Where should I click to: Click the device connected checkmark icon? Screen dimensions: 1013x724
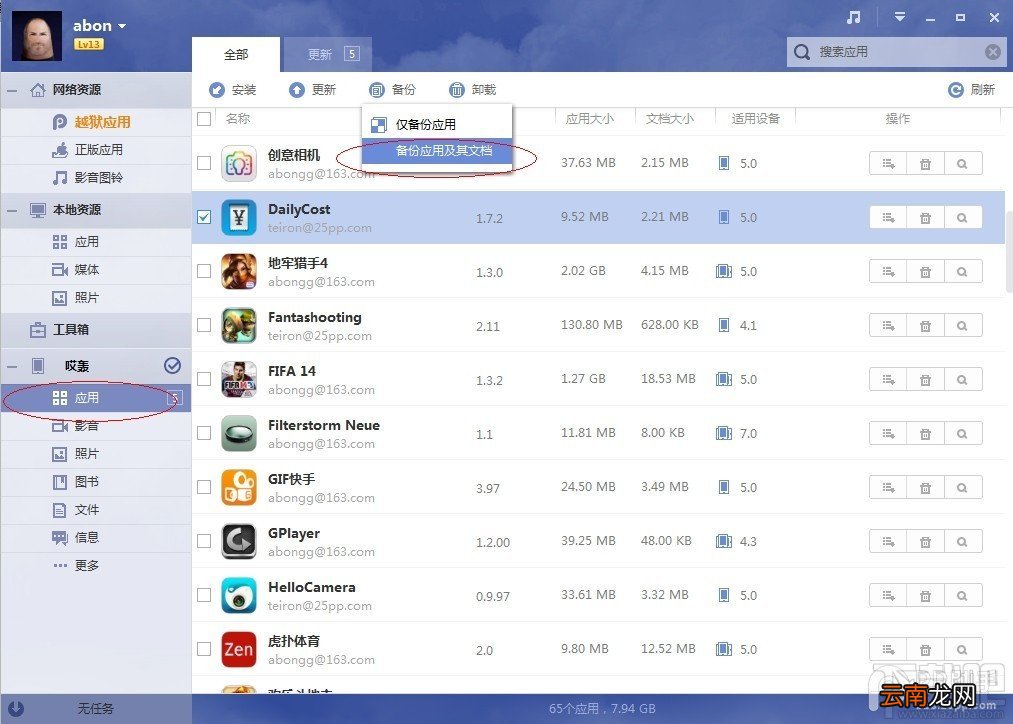coord(172,366)
